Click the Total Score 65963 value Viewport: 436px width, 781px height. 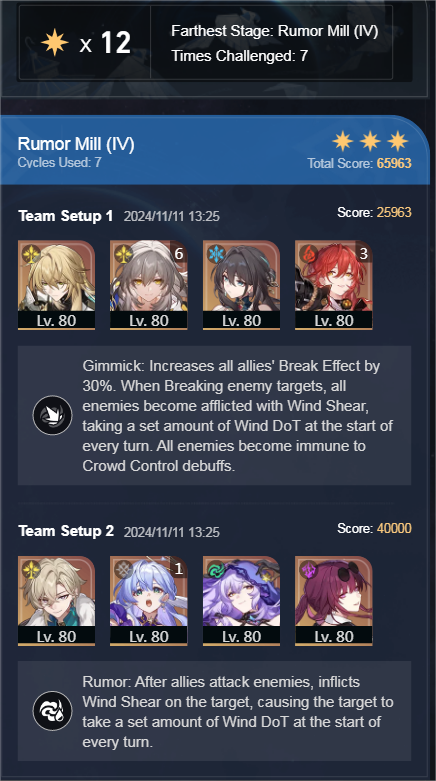[394, 163]
